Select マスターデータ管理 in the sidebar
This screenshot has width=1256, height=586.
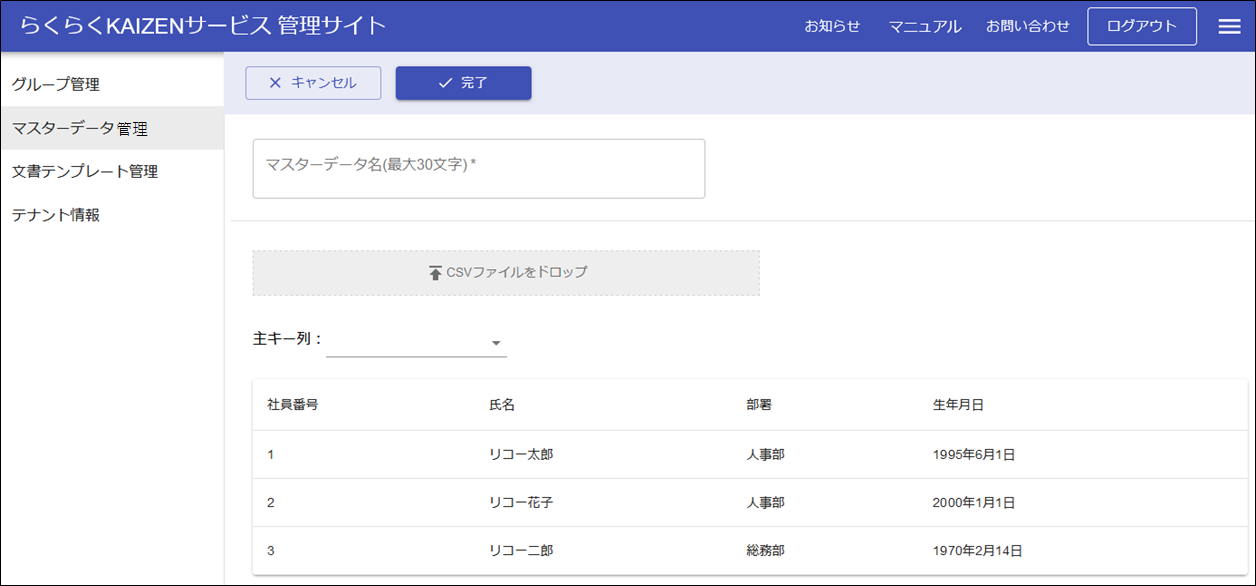[80, 129]
